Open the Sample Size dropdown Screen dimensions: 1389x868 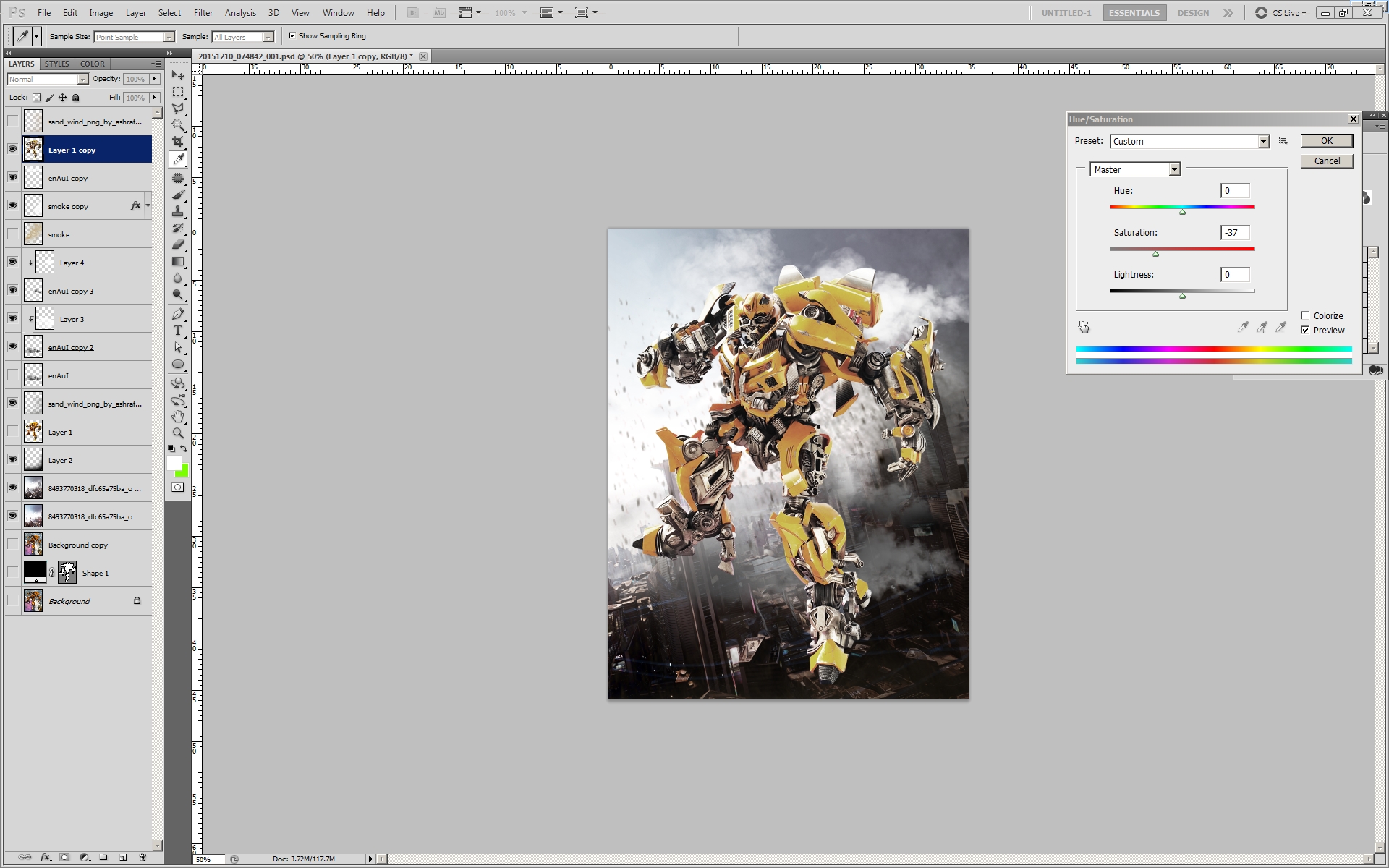169,37
